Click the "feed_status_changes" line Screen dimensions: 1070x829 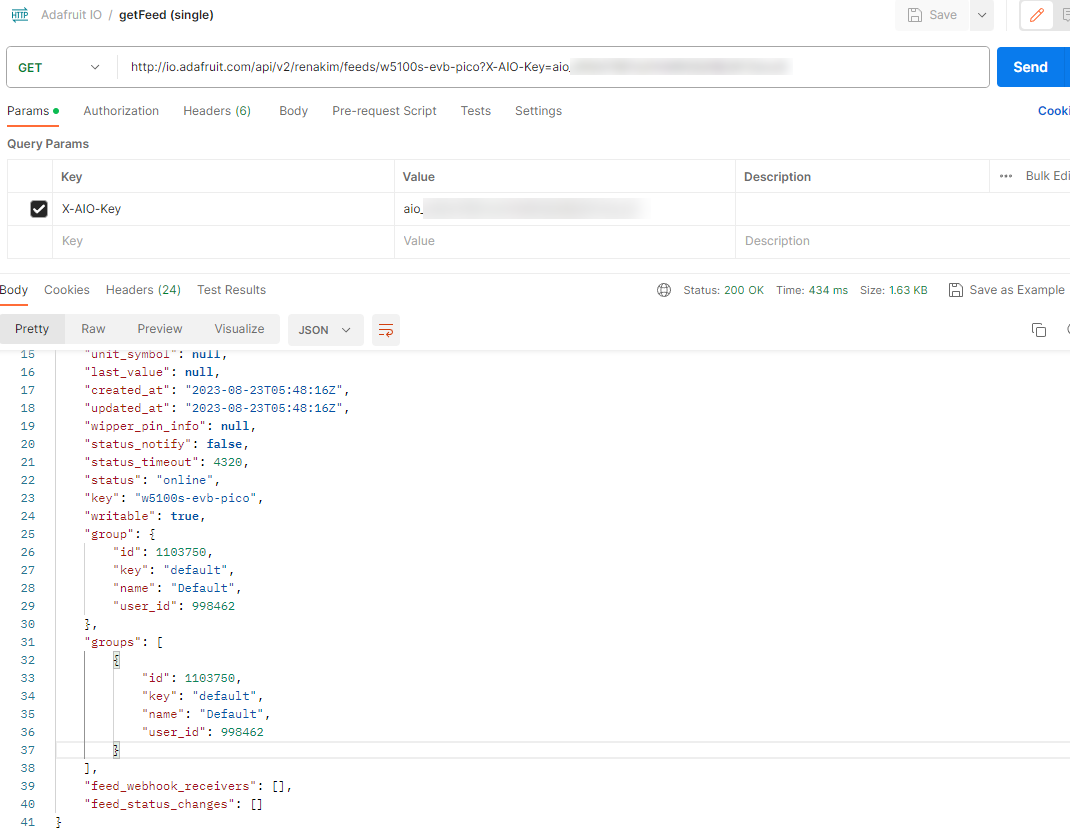(x=173, y=804)
